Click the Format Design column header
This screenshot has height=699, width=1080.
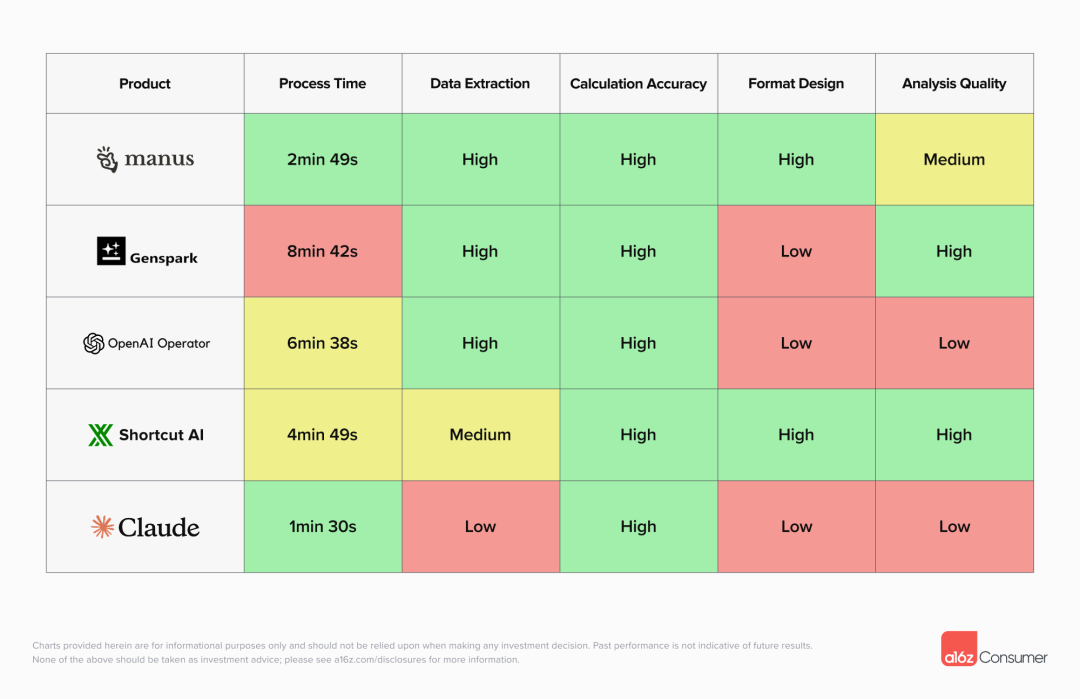pos(796,84)
